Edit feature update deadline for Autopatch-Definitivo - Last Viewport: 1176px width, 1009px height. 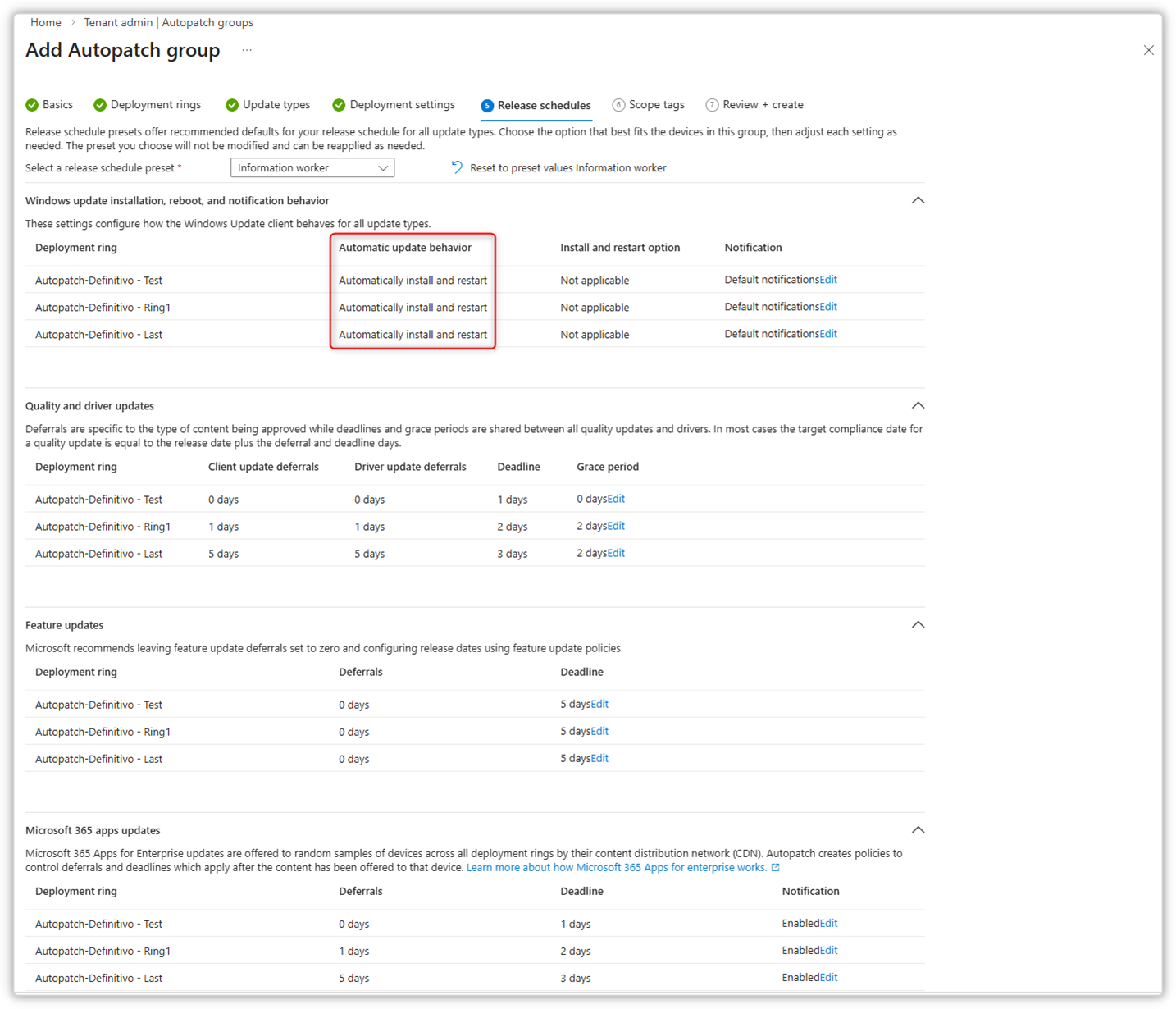pos(599,758)
